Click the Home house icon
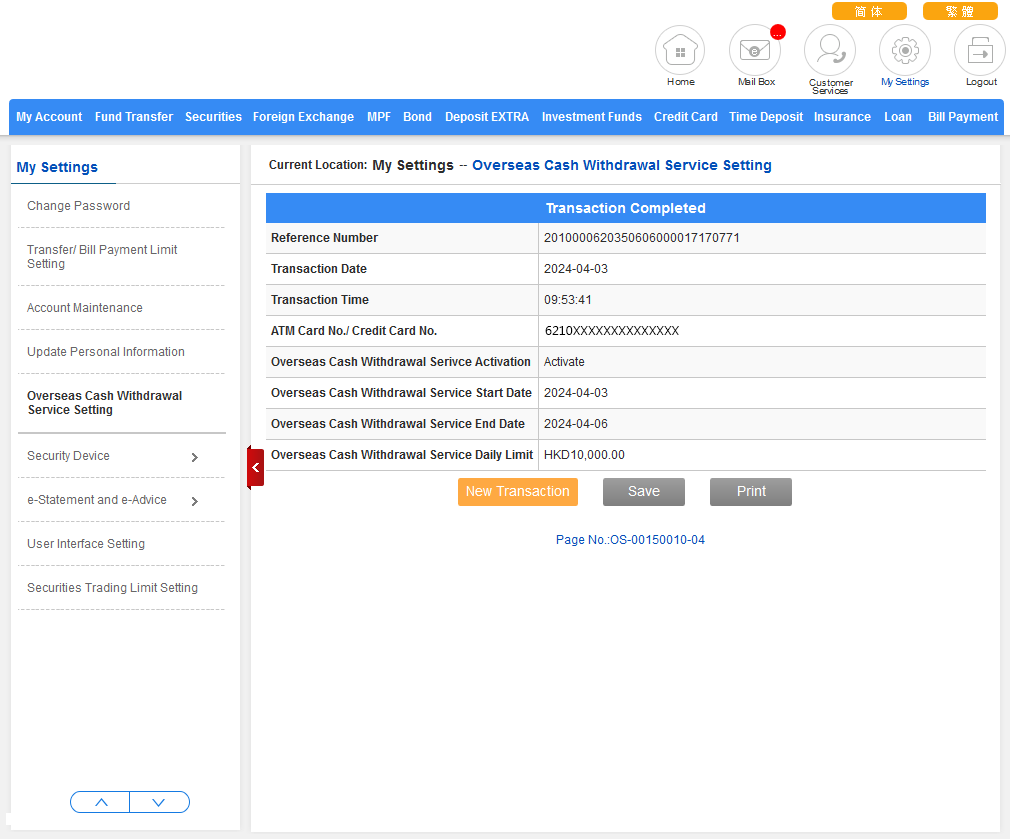 [x=680, y=50]
